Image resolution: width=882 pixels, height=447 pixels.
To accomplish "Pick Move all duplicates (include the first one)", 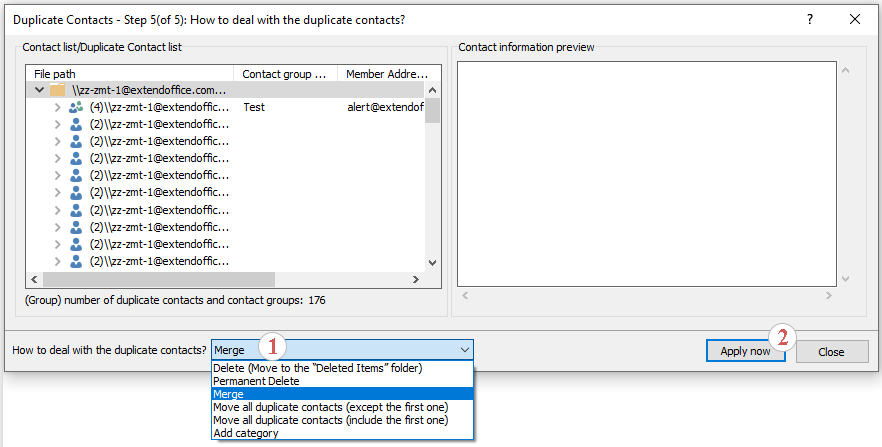I will (330, 420).
